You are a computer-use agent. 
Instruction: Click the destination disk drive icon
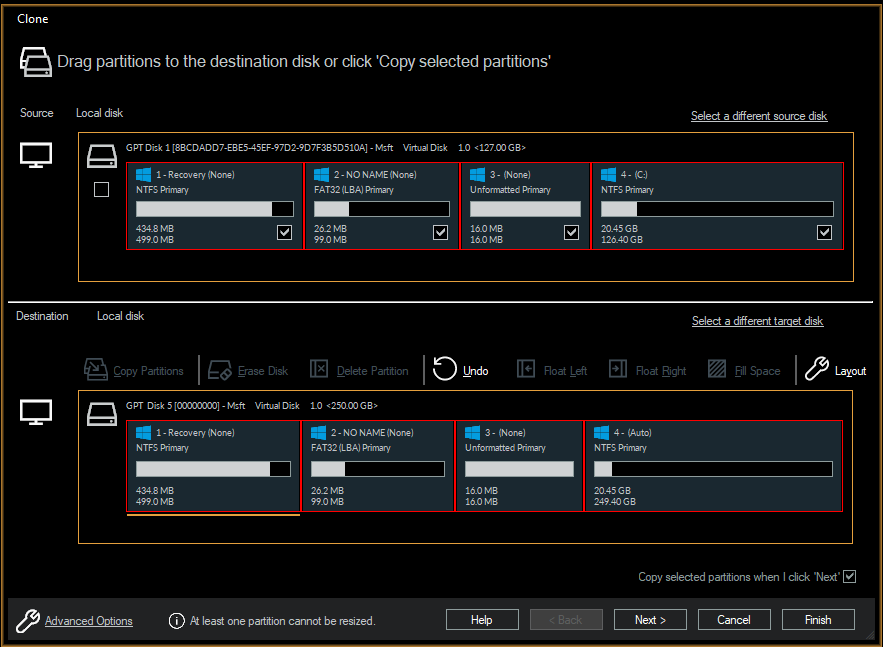coord(100,412)
